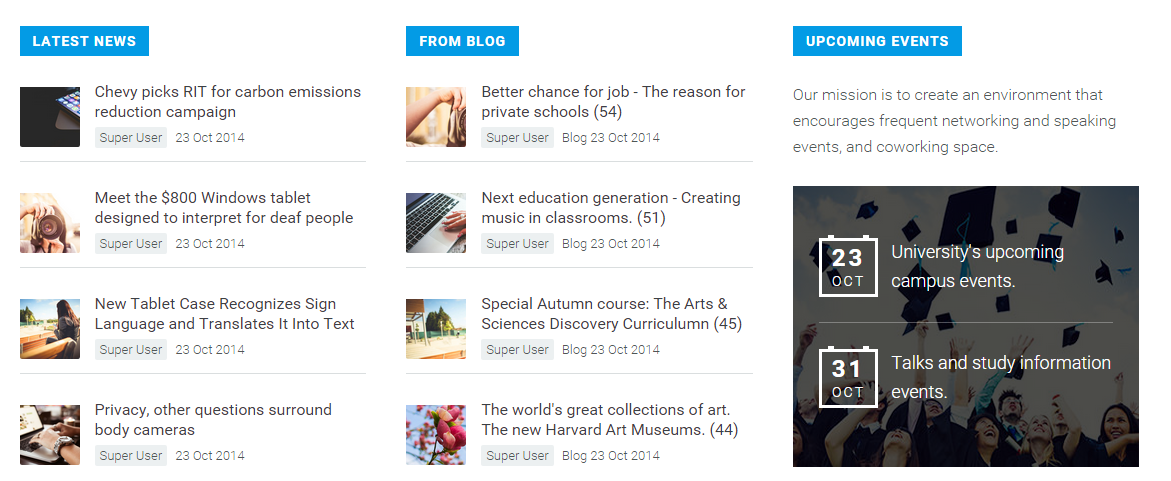Click the 23 Oct calendar date icon
Image resolution: width=1171 pixels, height=481 pixels.
[x=847, y=267]
